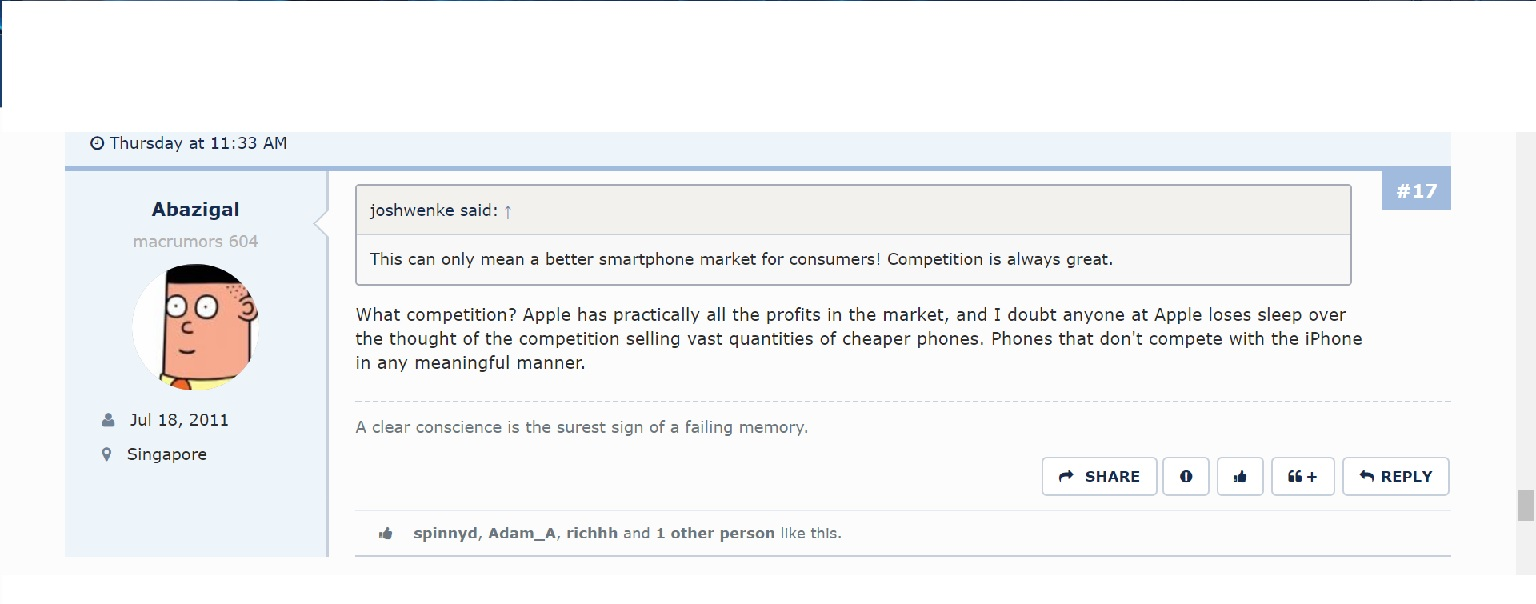Open Adam_A's profile from likes list

point(522,533)
